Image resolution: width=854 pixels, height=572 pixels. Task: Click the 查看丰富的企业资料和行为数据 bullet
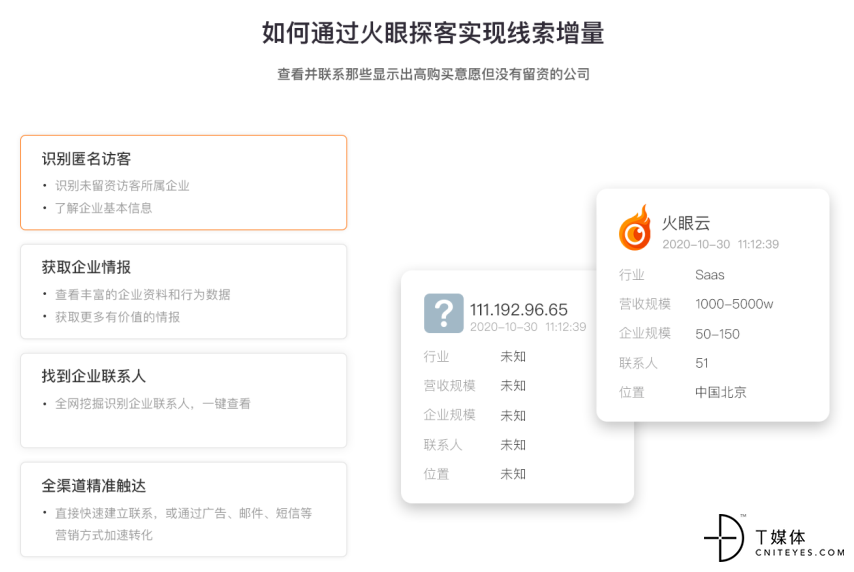pos(143,295)
